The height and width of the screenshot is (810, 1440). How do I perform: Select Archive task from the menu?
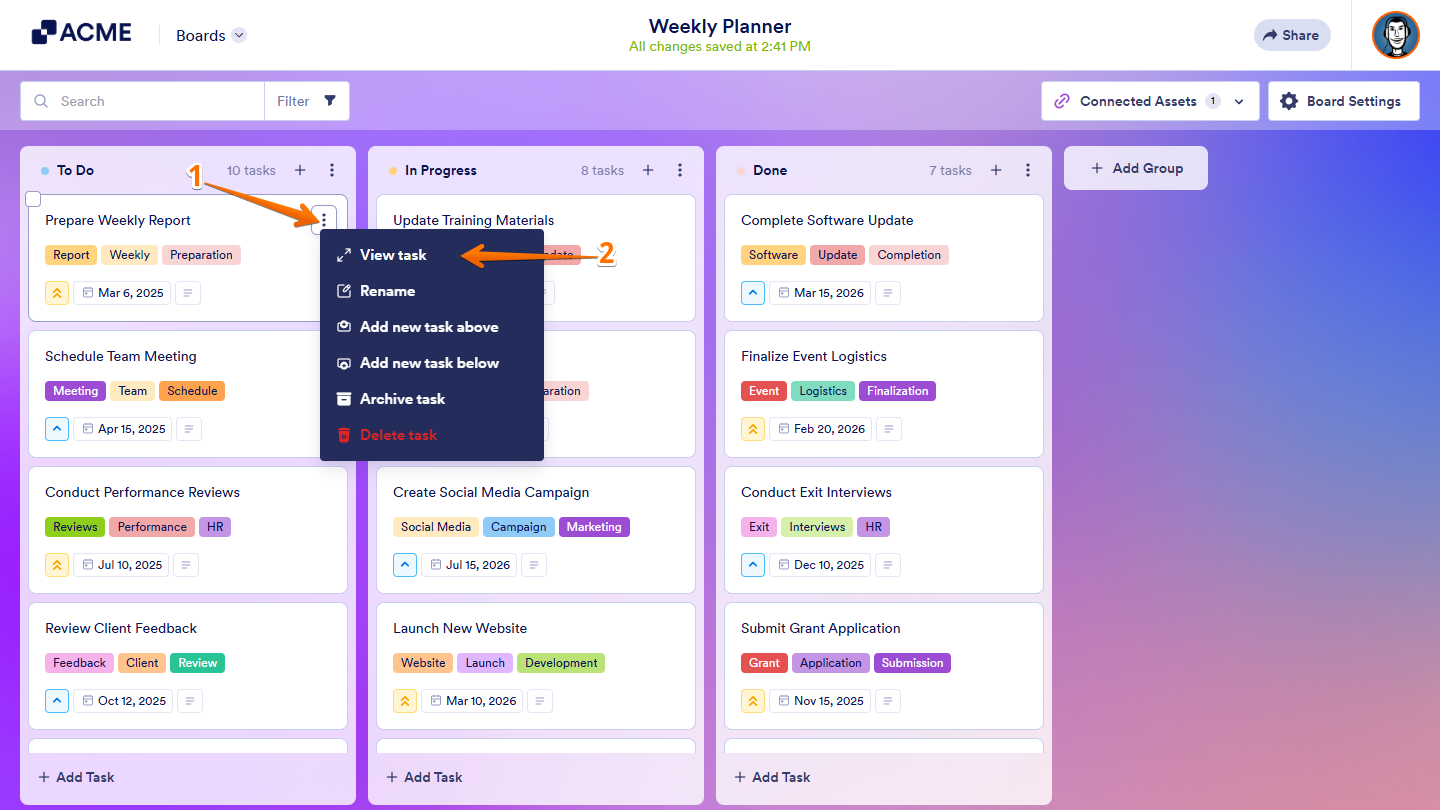point(404,398)
